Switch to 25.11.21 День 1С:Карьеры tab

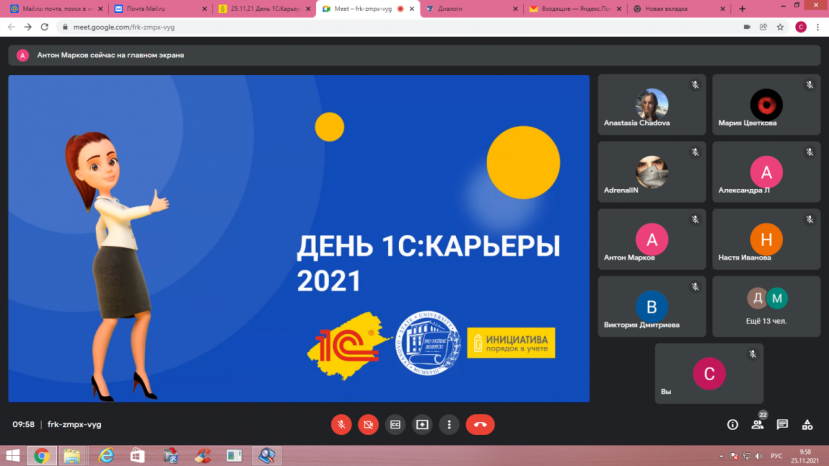(x=264, y=9)
